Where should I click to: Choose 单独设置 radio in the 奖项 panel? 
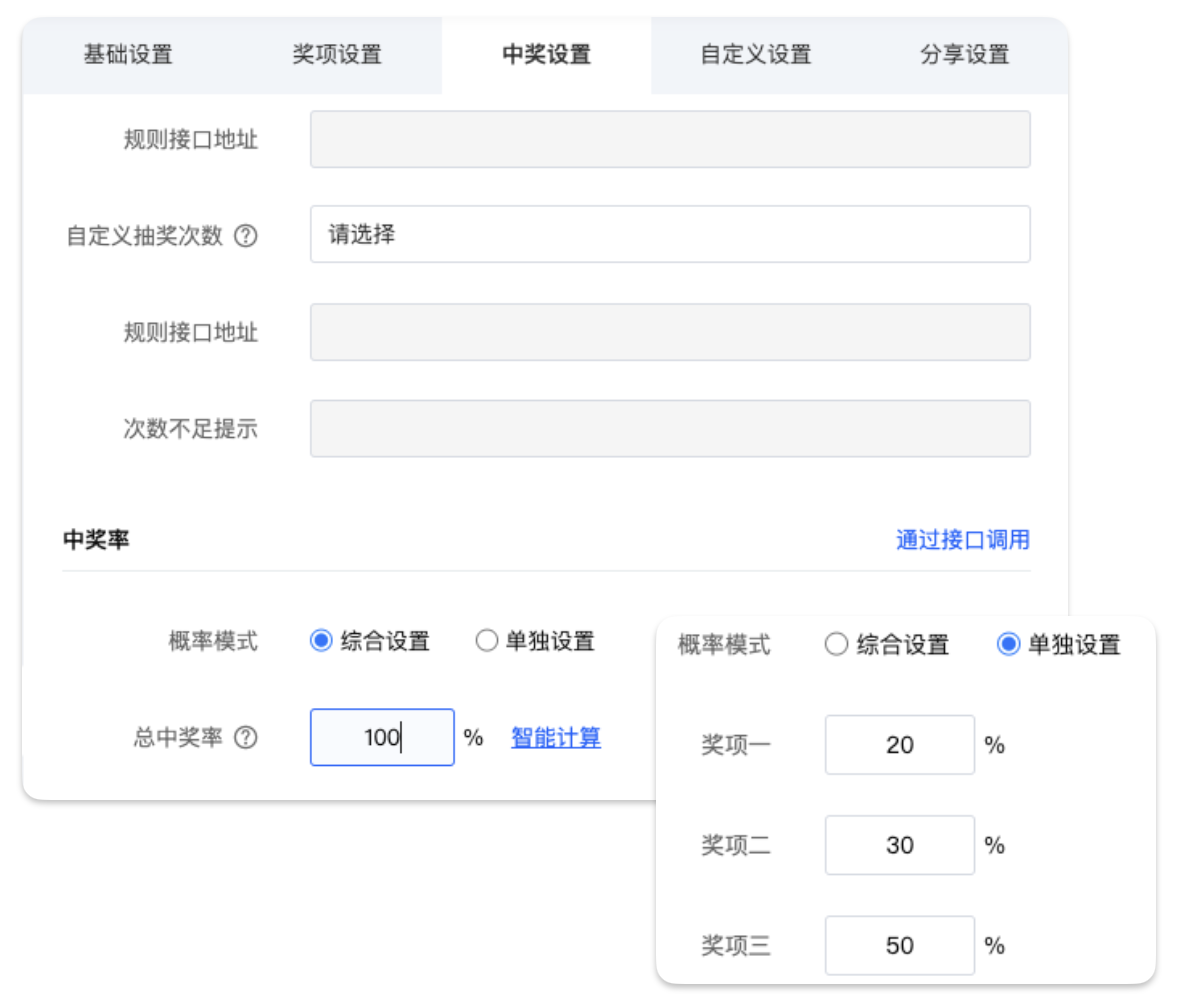(x=1008, y=645)
